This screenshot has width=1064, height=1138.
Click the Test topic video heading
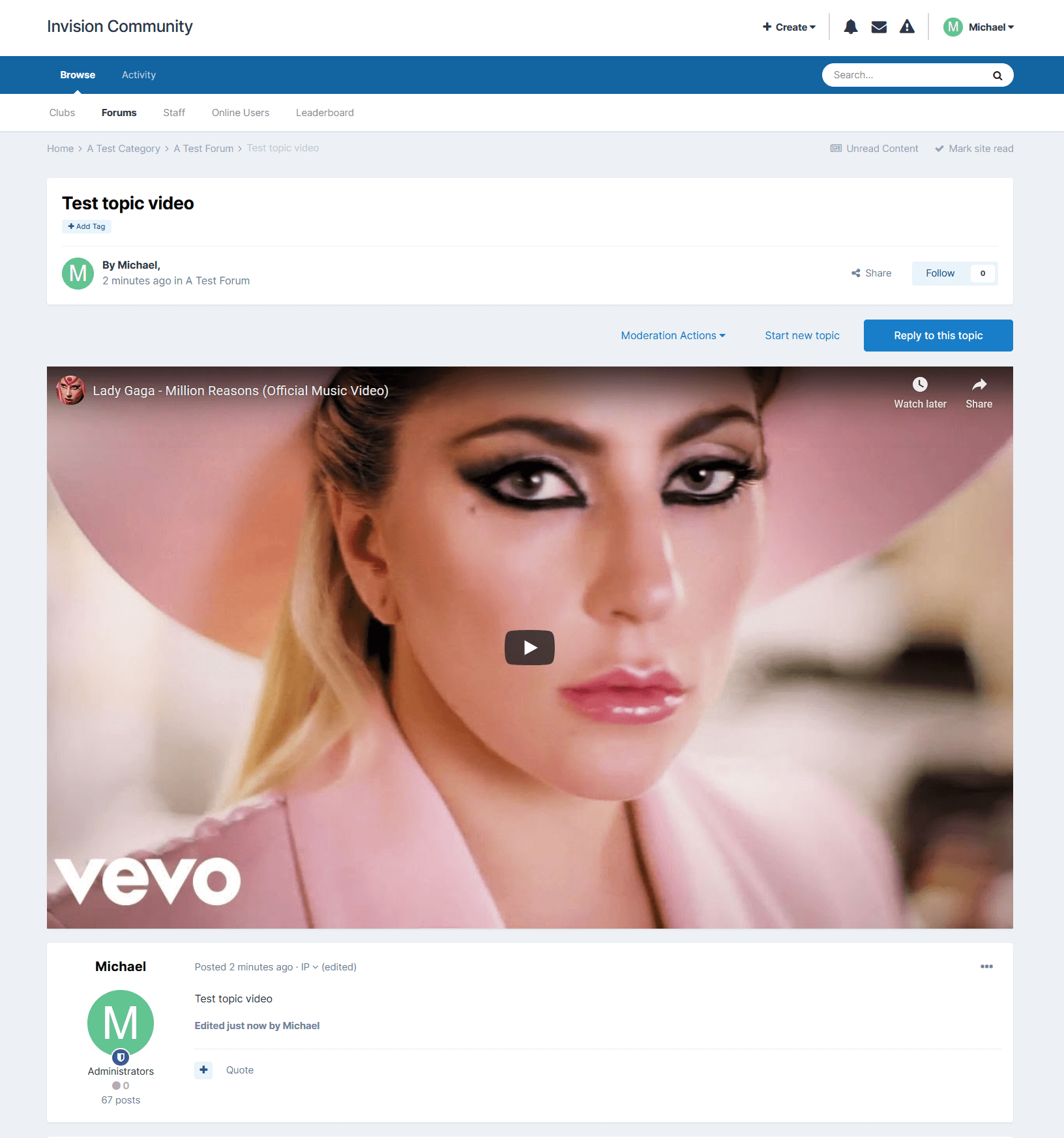[x=128, y=203]
